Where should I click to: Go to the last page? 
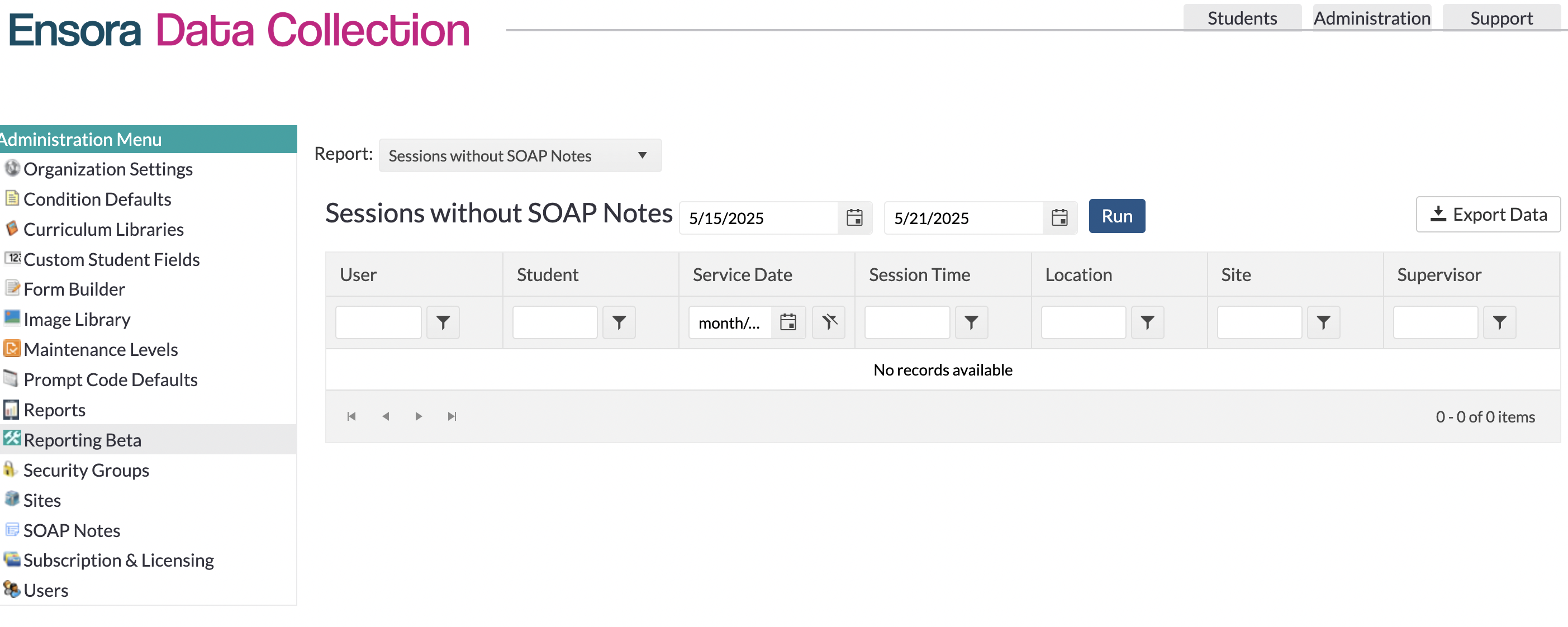click(x=452, y=416)
